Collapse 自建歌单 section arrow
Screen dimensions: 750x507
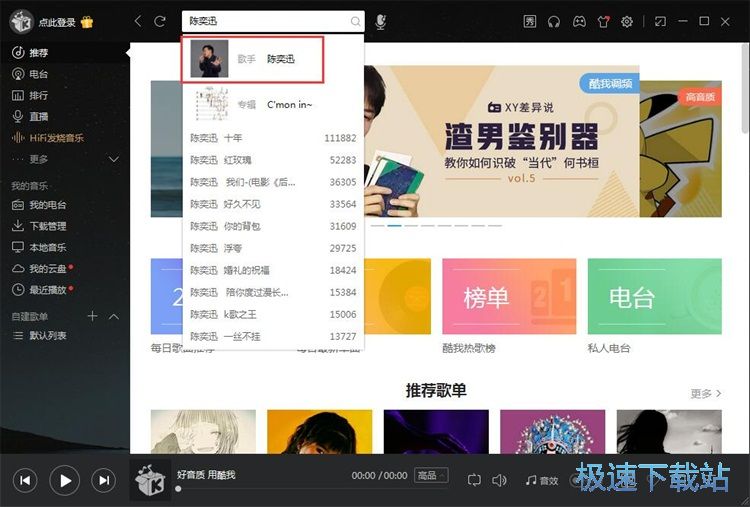click(x=114, y=316)
